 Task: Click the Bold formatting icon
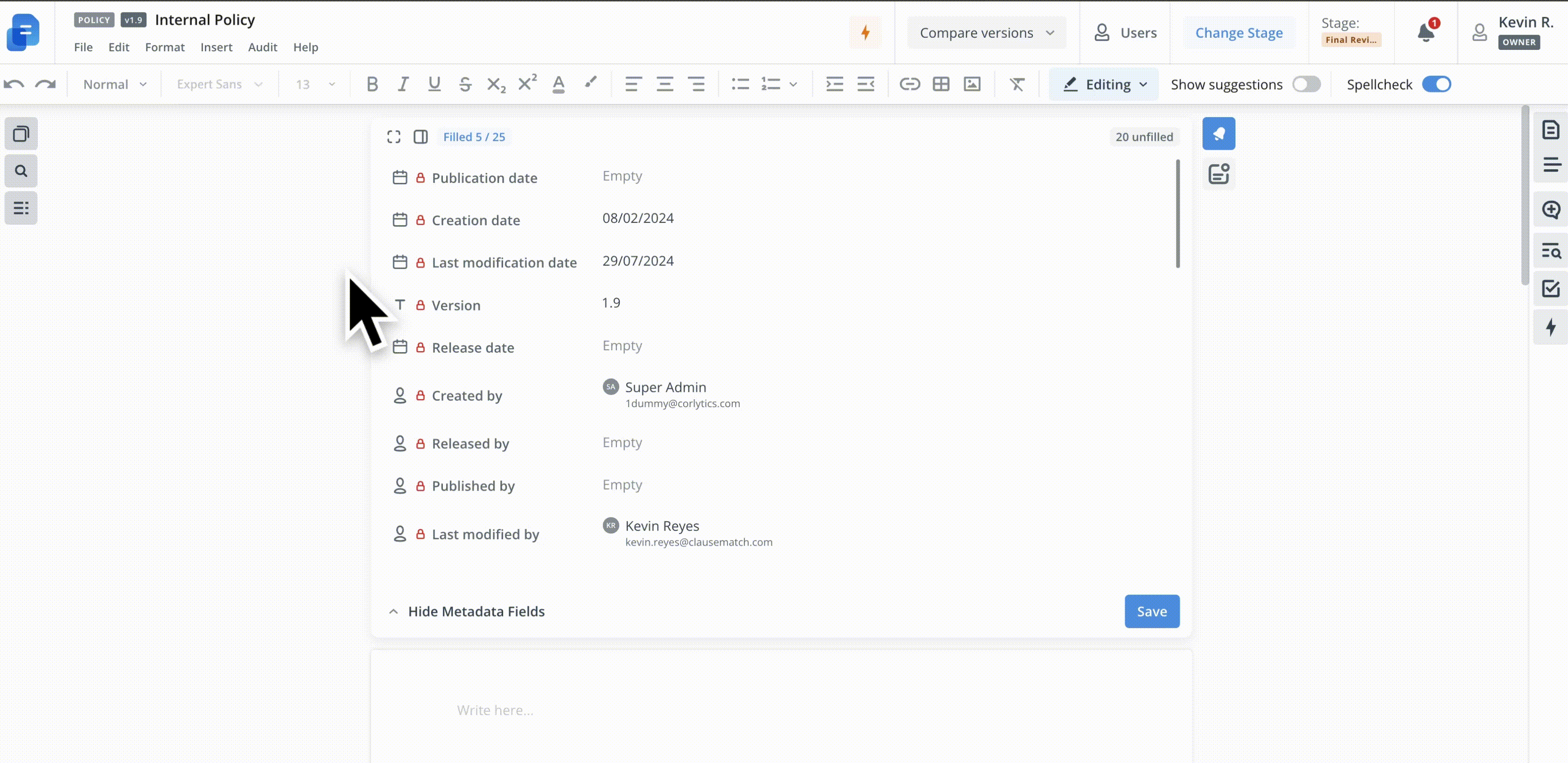click(372, 84)
